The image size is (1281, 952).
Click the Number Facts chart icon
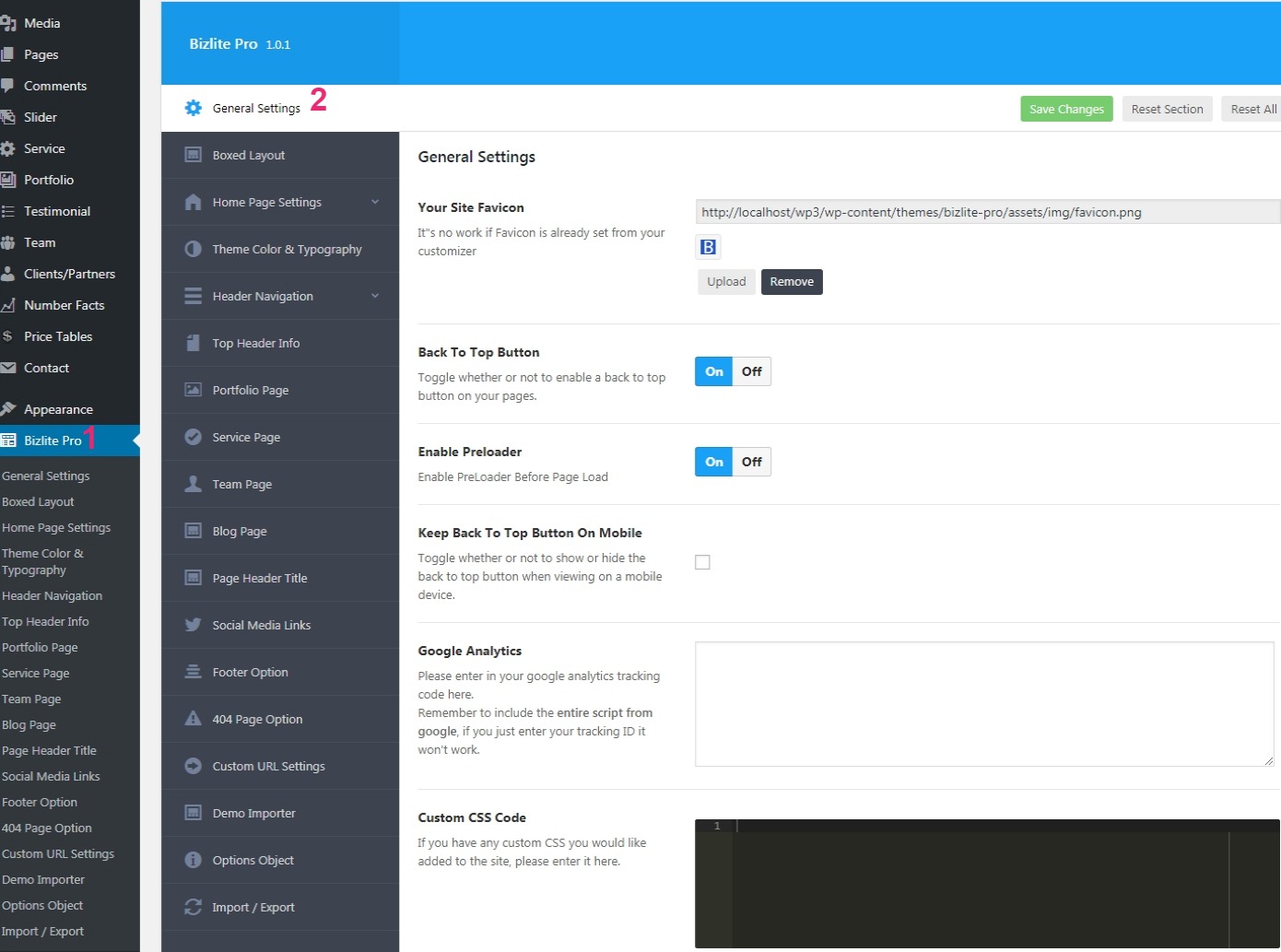pos(8,305)
